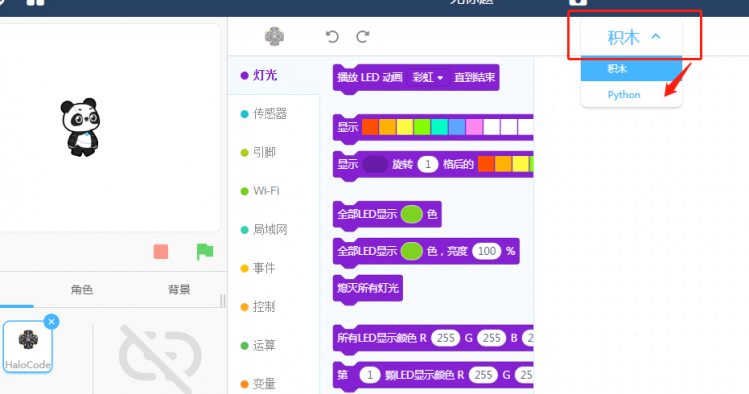Image resolution: width=749 pixels, height=394 pixels.
Task: Click the red stop button
Action: pos(161,251)
